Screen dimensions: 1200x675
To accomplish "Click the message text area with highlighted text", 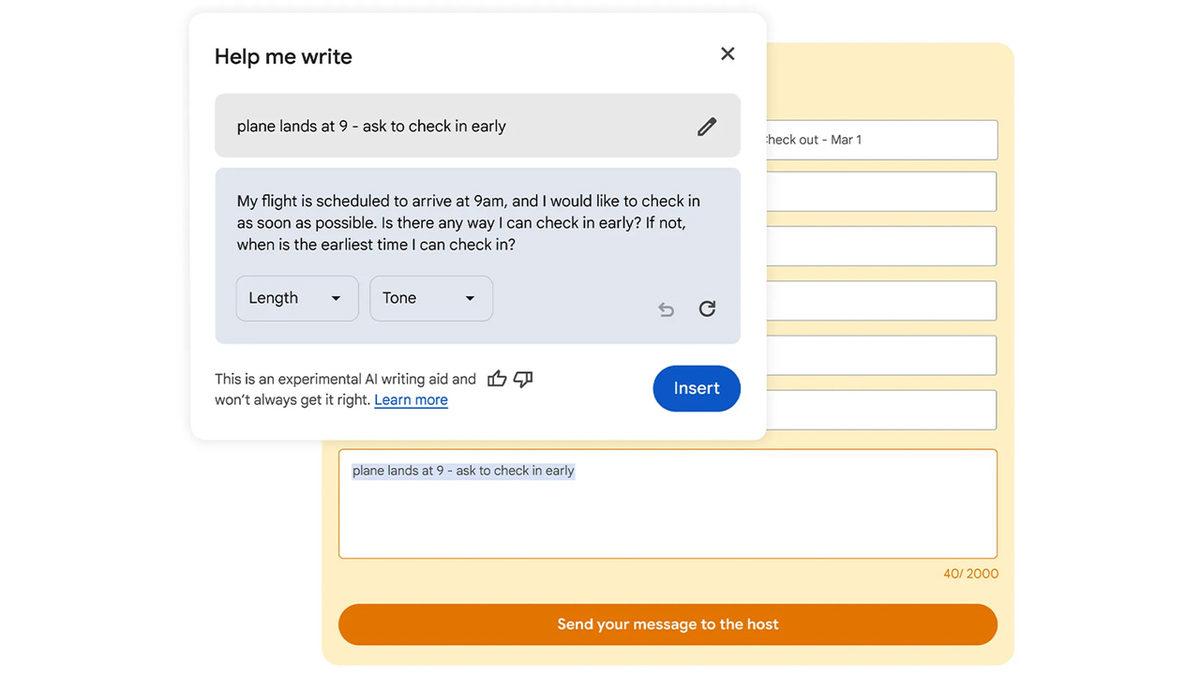I will (668, 503).
